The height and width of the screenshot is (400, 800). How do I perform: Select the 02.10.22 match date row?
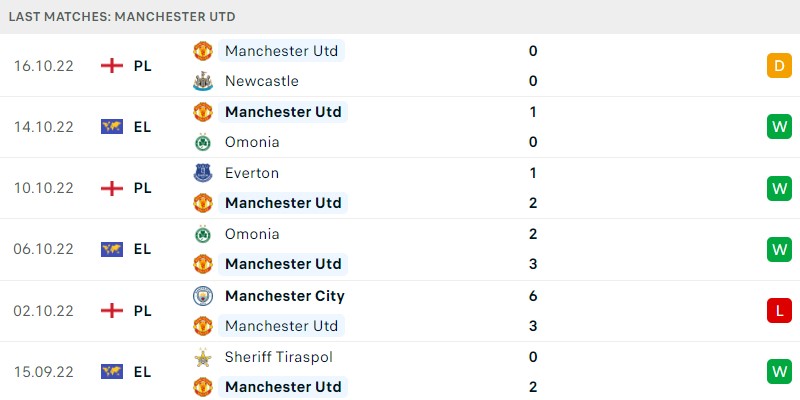click(x=400, y=311)
